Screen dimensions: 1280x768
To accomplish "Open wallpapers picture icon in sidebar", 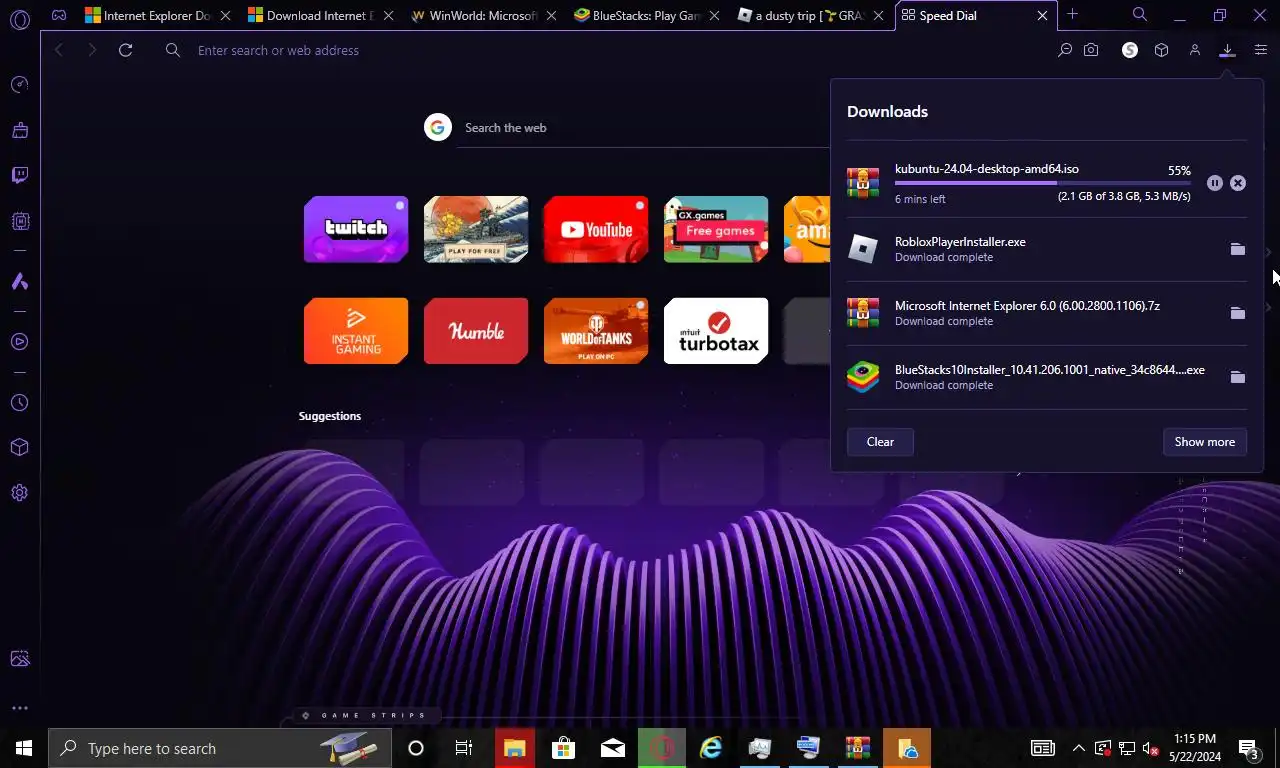I will tap(19, 659).
